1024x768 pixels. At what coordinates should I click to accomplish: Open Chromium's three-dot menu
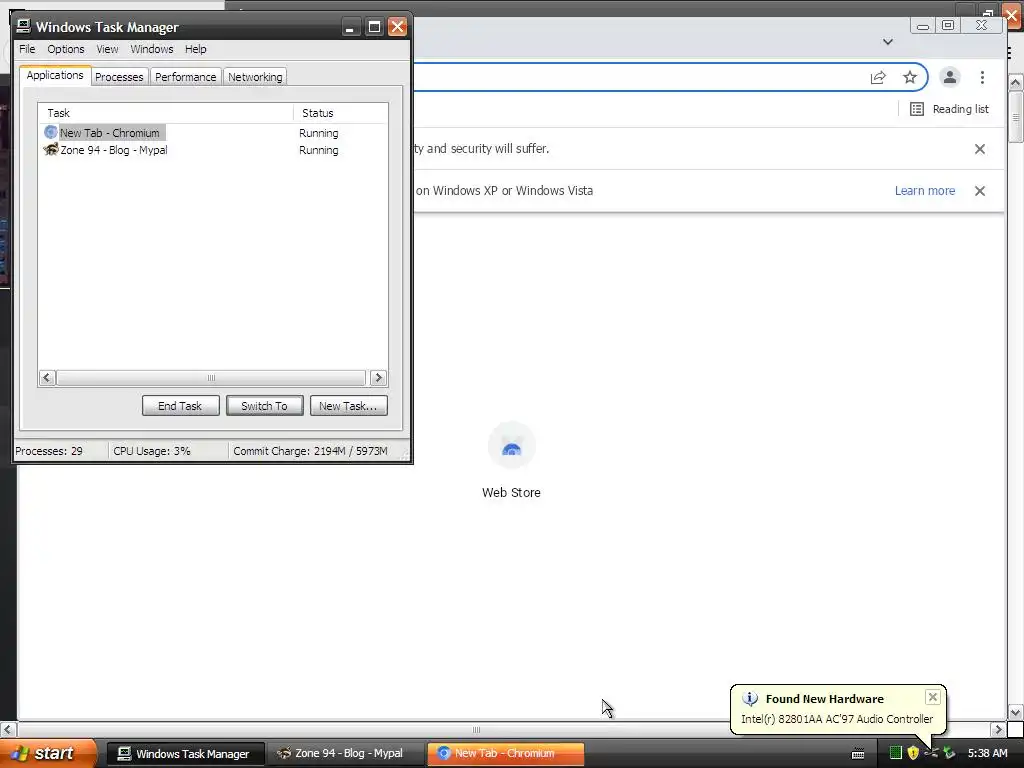982,77
